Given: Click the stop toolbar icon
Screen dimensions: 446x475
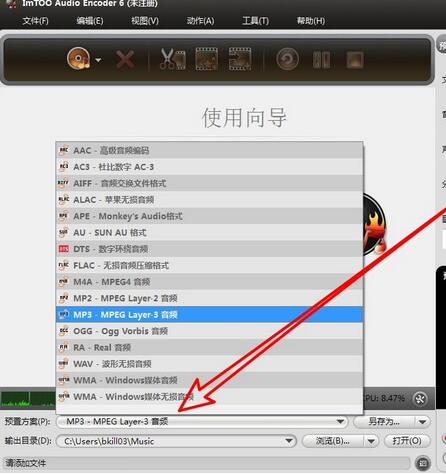Looking at the screenshot, I should pyautogui.click(x=355, y=60).
